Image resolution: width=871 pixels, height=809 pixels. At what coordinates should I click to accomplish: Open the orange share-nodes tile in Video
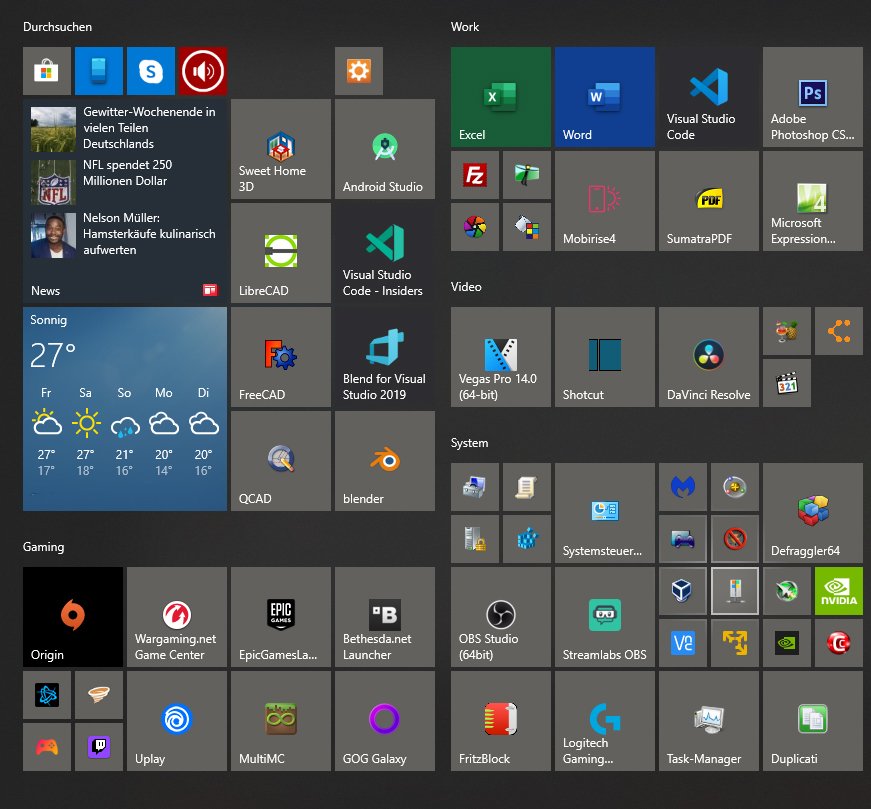[839, 331]
